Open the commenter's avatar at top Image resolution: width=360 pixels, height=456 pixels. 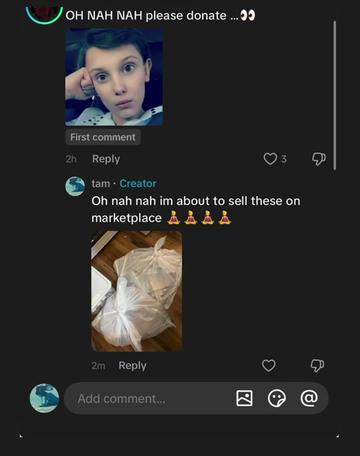click(44, 13)
